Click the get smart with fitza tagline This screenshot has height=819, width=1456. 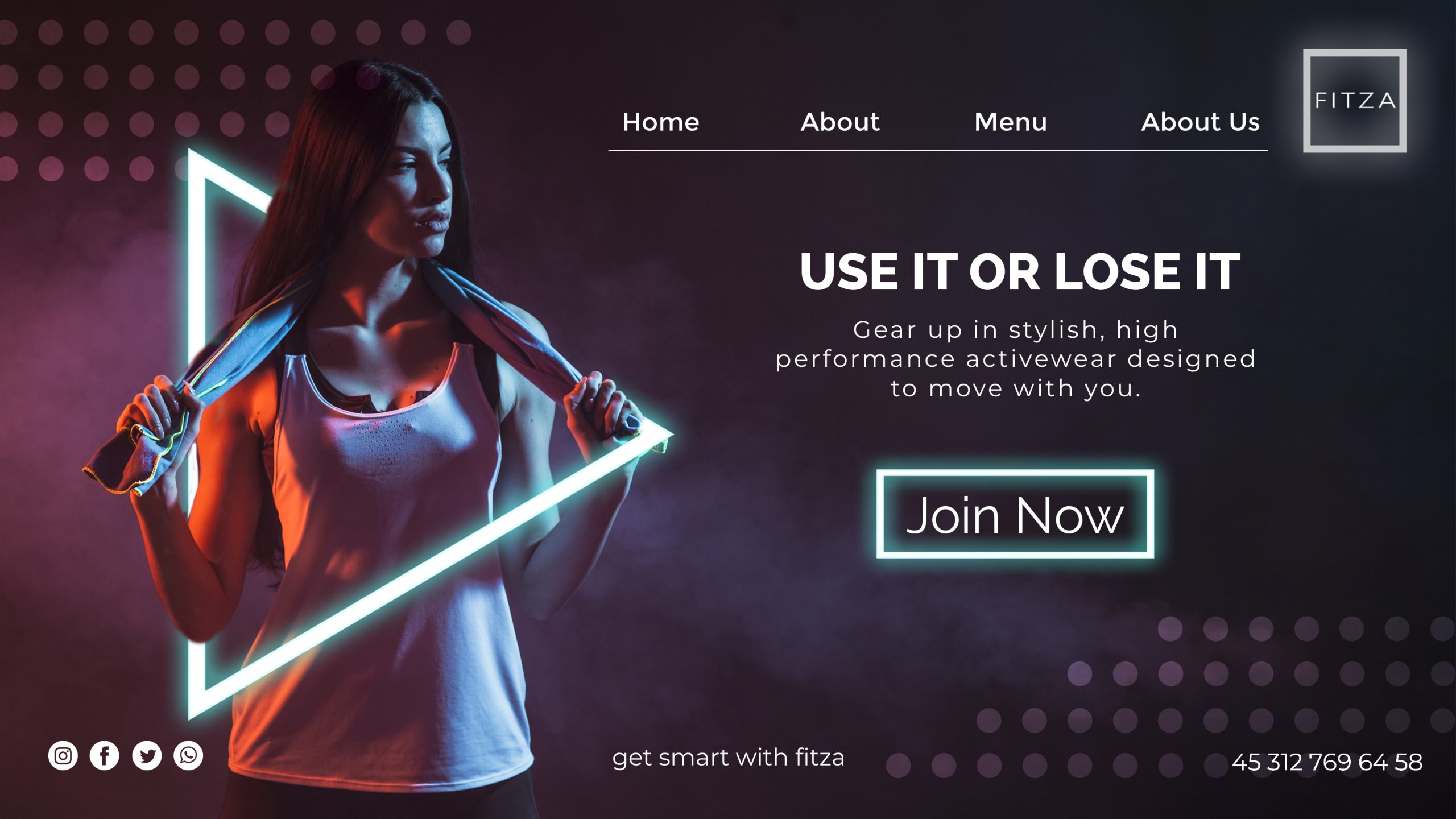[728, 758]
